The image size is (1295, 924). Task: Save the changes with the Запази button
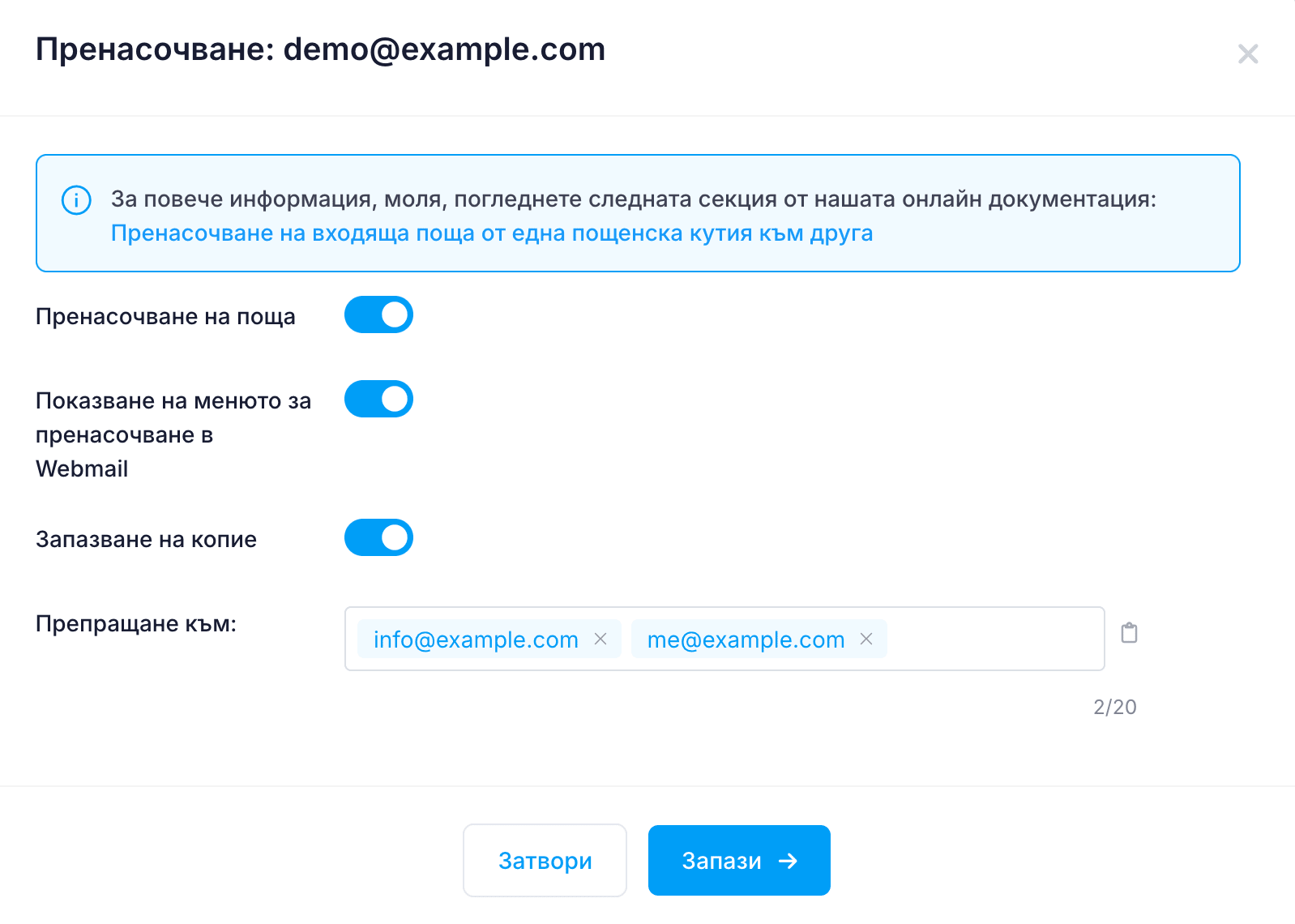tap(739, 860)
